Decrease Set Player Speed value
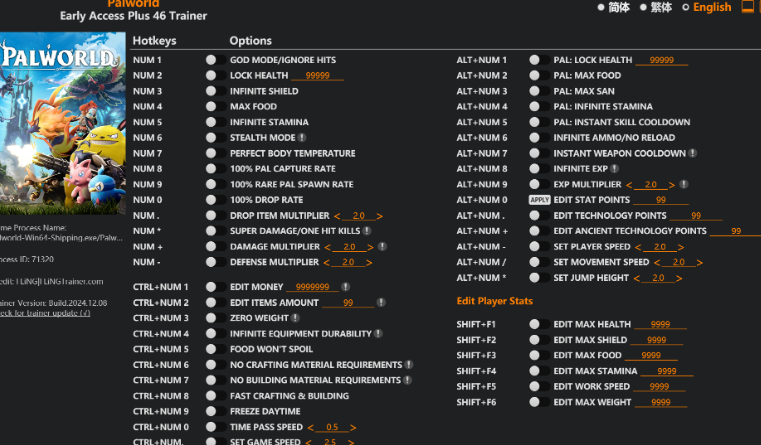 click(x=638, y=247)
